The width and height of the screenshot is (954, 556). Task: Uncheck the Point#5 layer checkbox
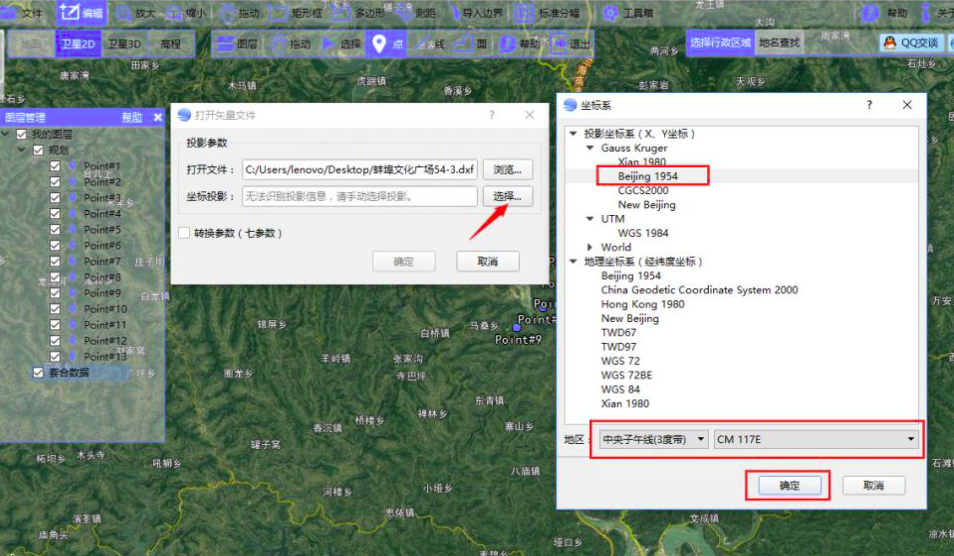click(55, 229)
